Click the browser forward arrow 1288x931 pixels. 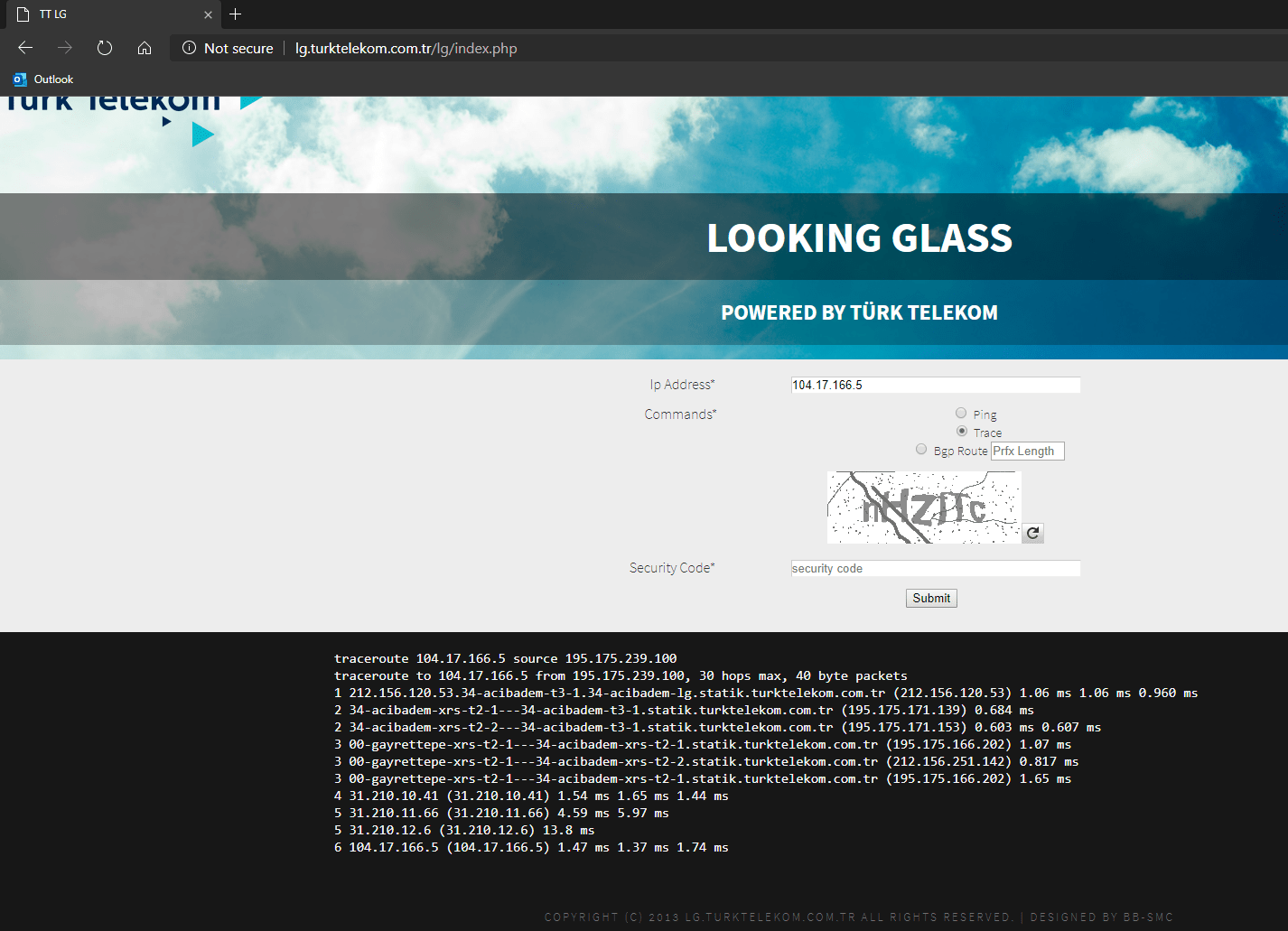pyautogui.click(x=65, y=48)
